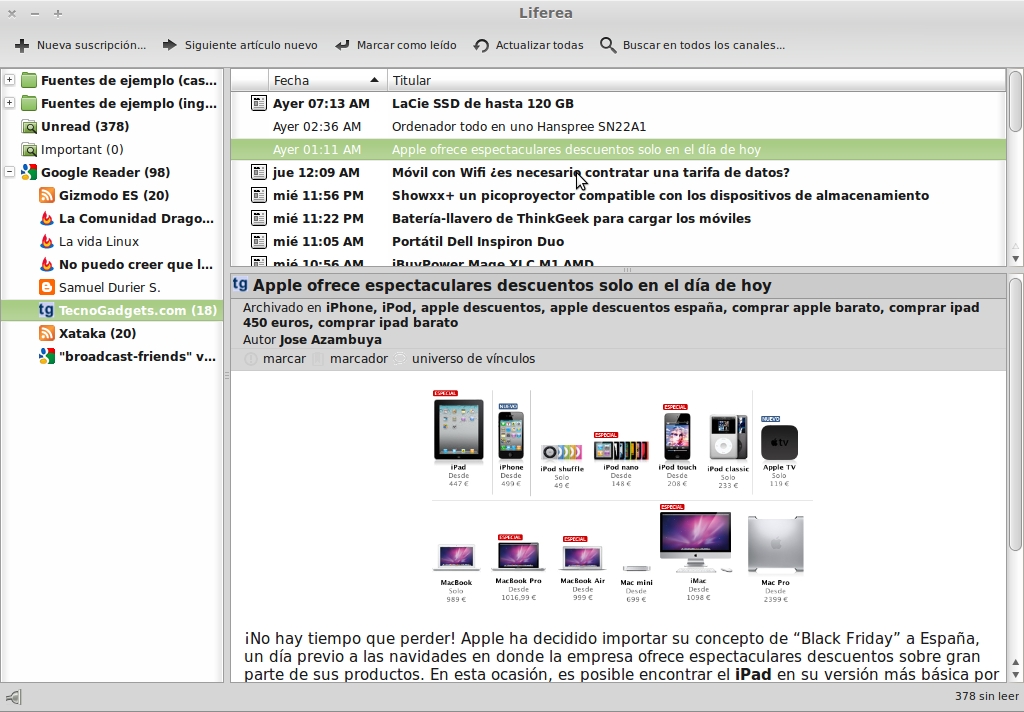
Task: Click Buscar en todos los canales
Action: [692, 45]
